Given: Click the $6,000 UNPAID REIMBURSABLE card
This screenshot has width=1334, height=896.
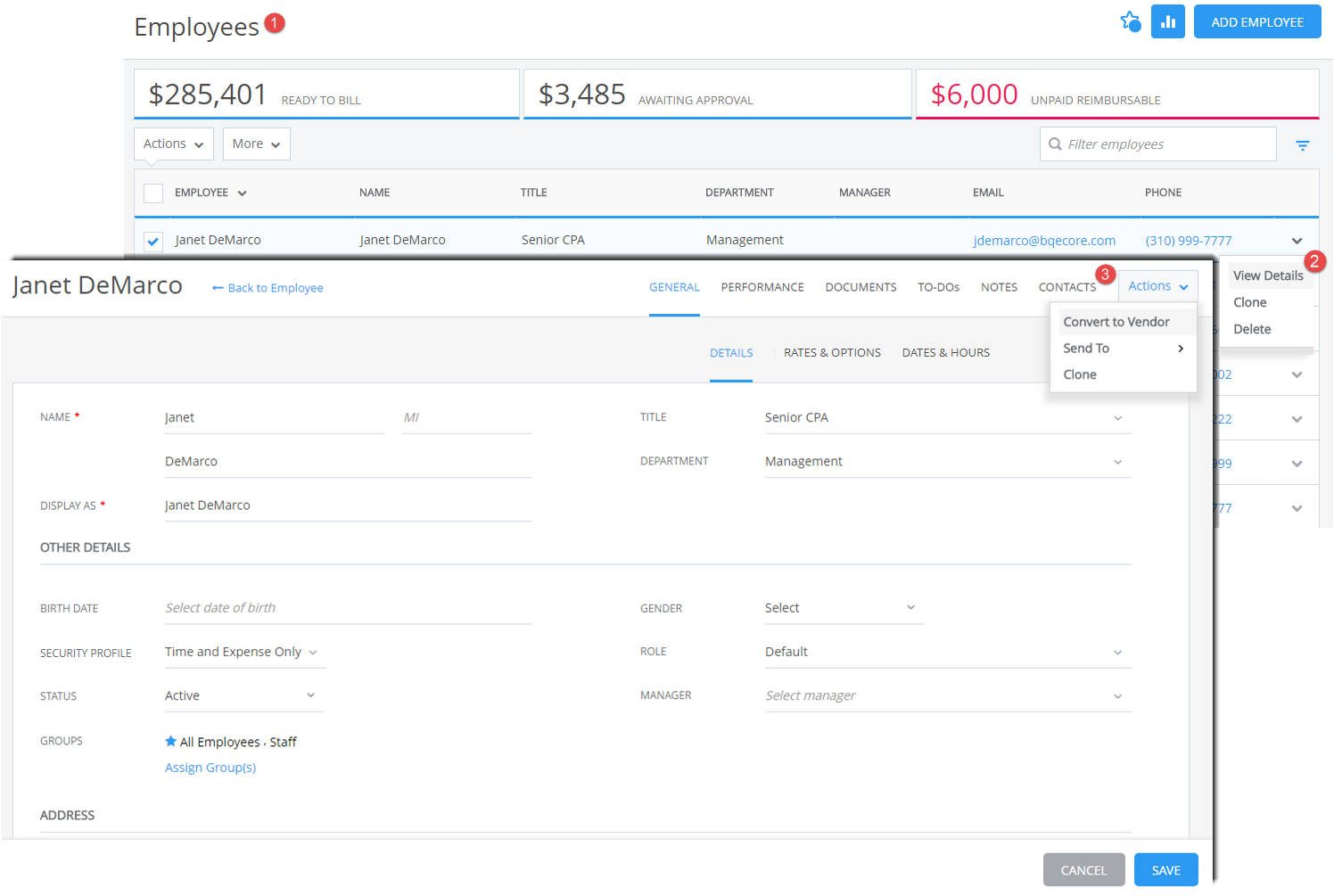Looking at the screenshot, I should [x=1117, y=94].
